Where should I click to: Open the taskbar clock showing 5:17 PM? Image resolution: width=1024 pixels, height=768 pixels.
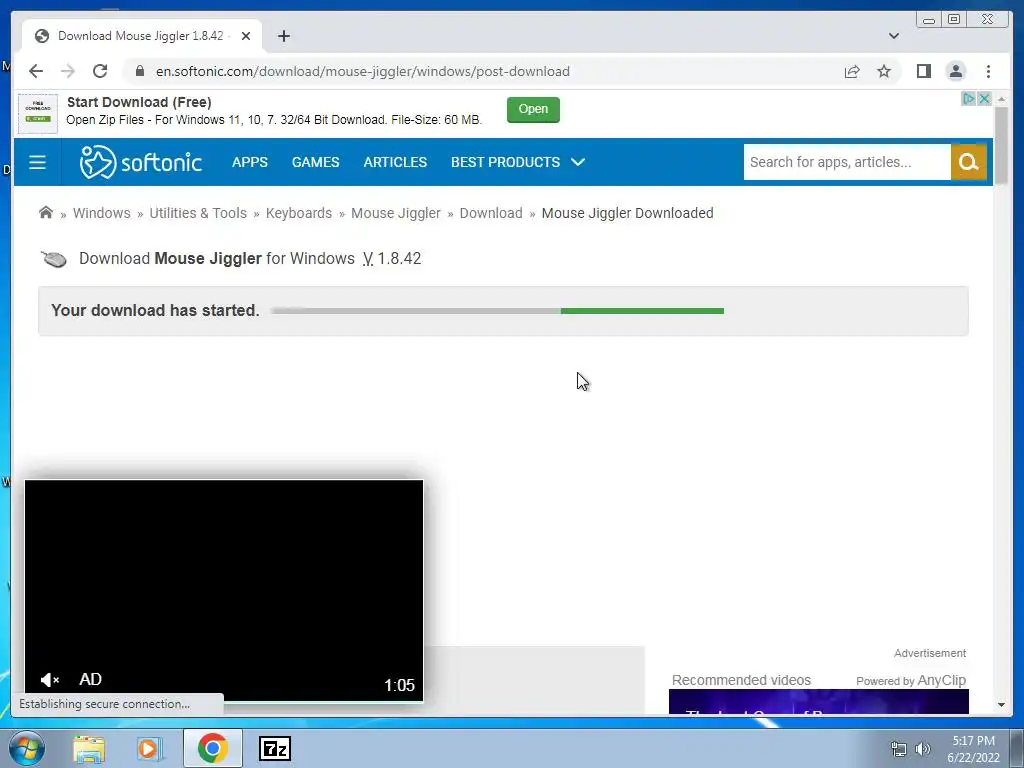click(x=973, y=749)
